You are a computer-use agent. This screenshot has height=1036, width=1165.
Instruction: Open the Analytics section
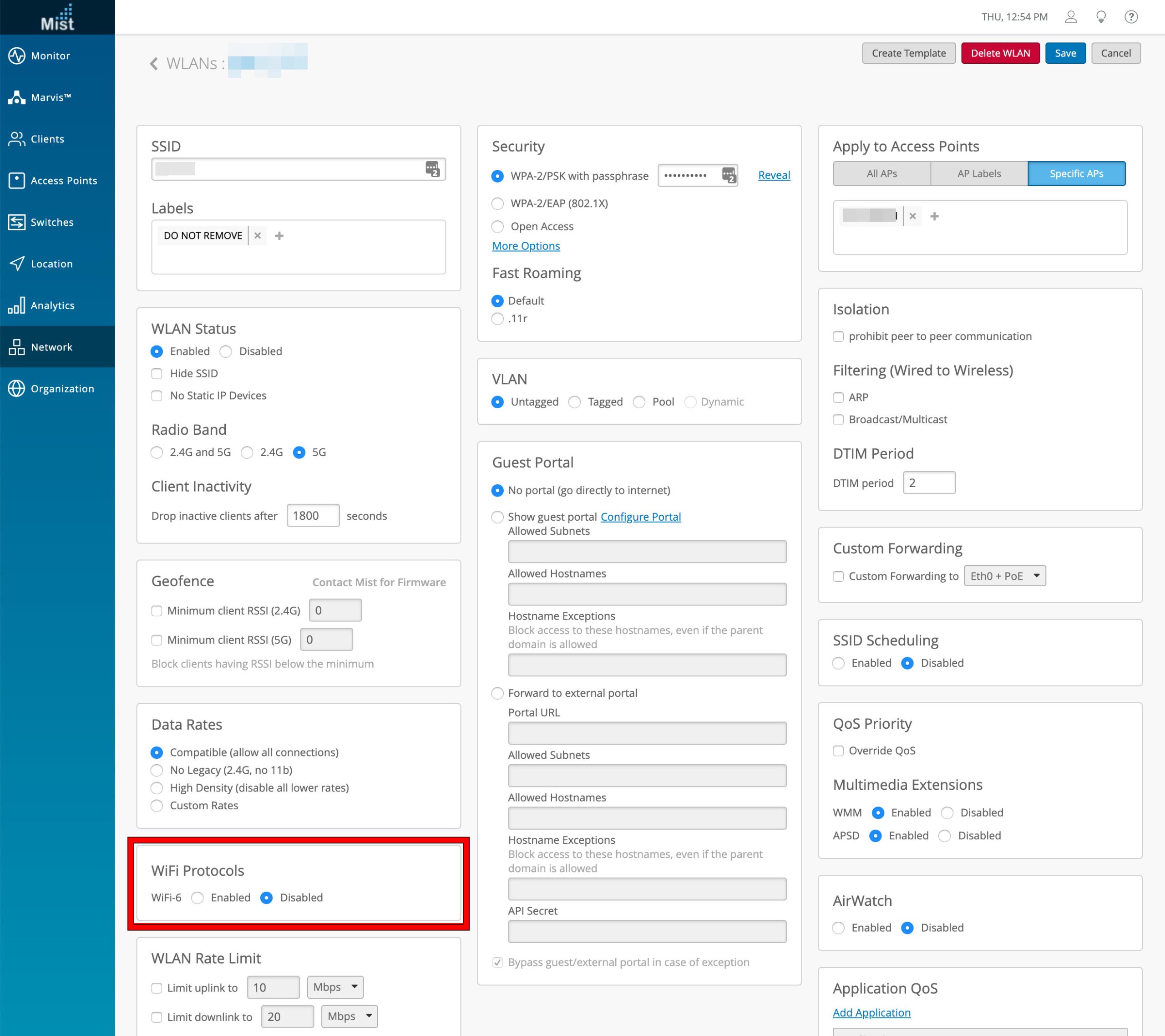[x=52, y=305]
